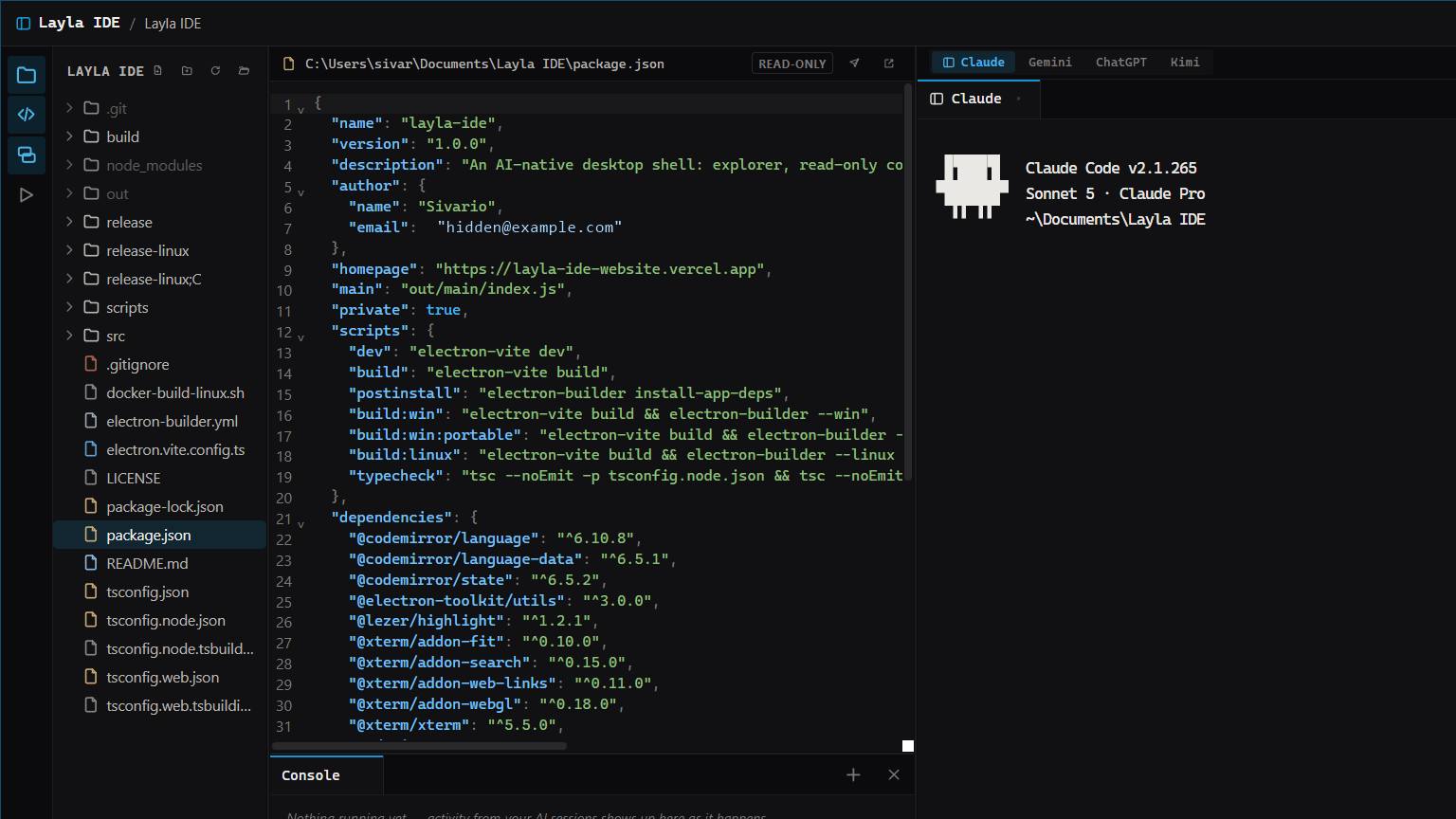Expand the build folder
1456x819 pixels.
point(69,136)
